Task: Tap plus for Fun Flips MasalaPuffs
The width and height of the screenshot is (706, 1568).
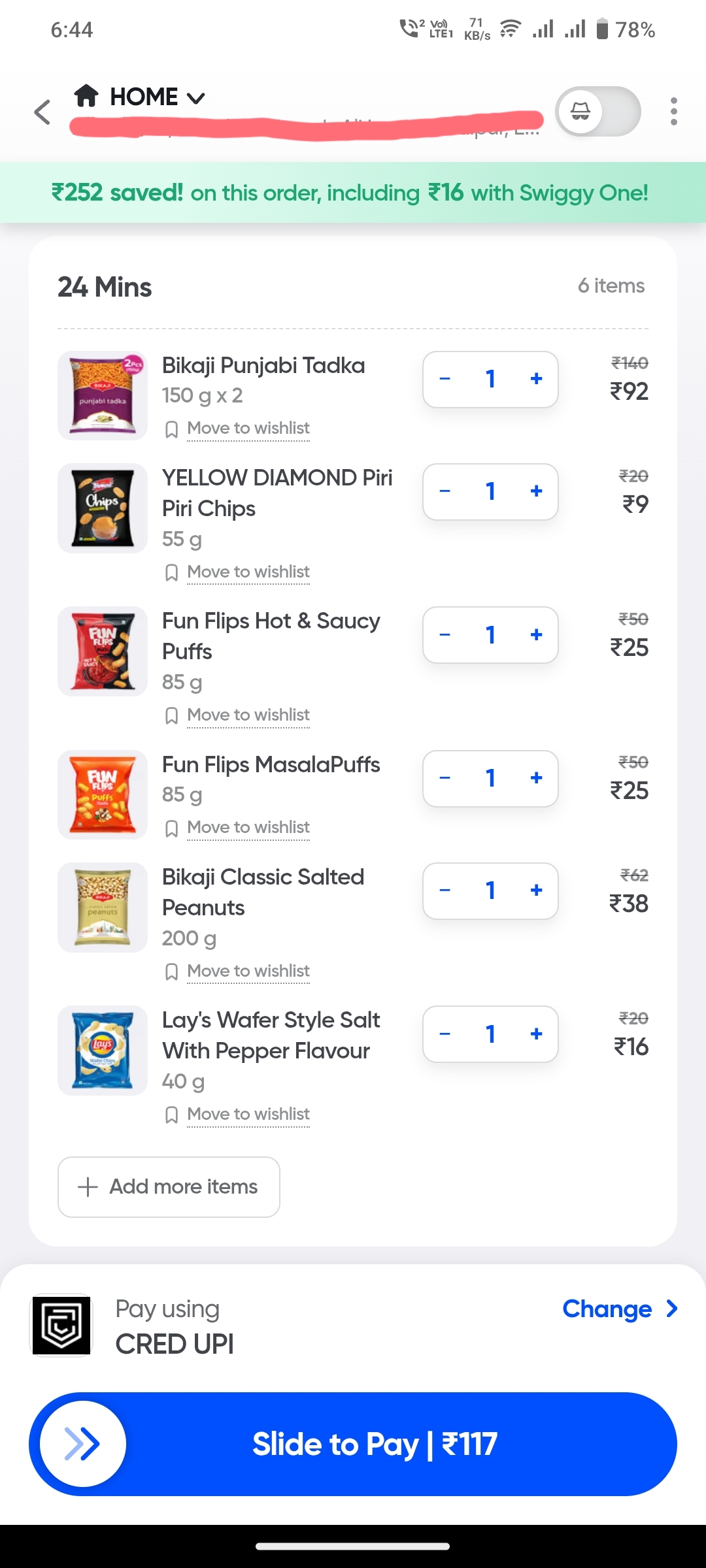Action: (537, 778)
